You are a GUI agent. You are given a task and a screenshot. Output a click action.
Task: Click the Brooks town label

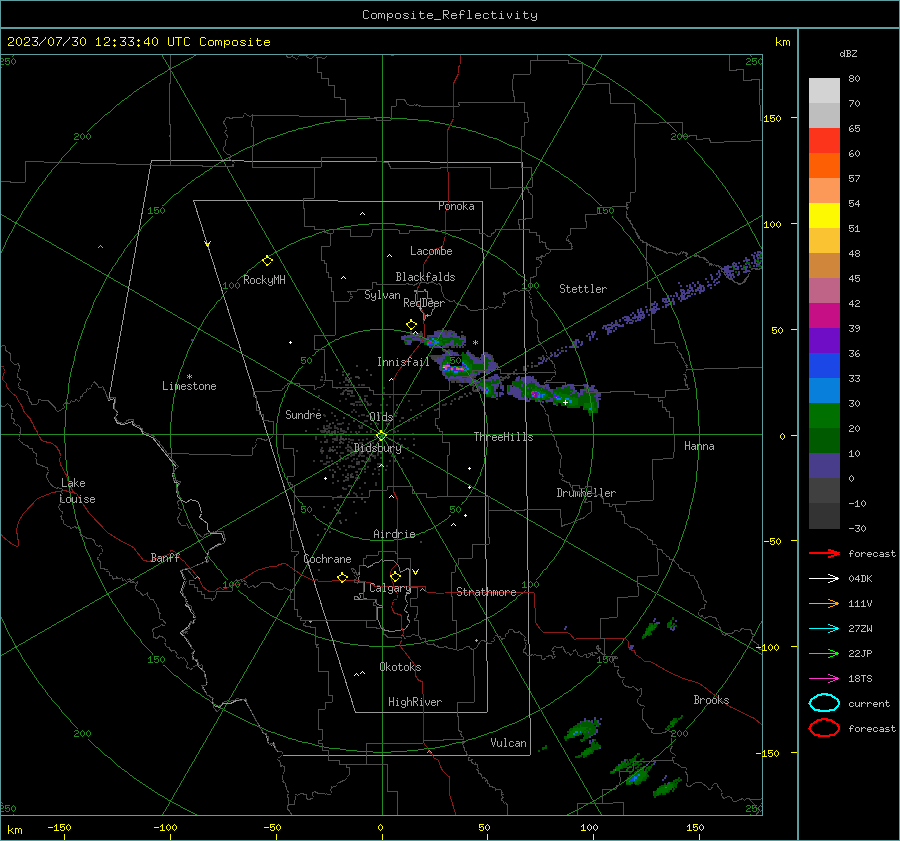click(x=711, y=700)
